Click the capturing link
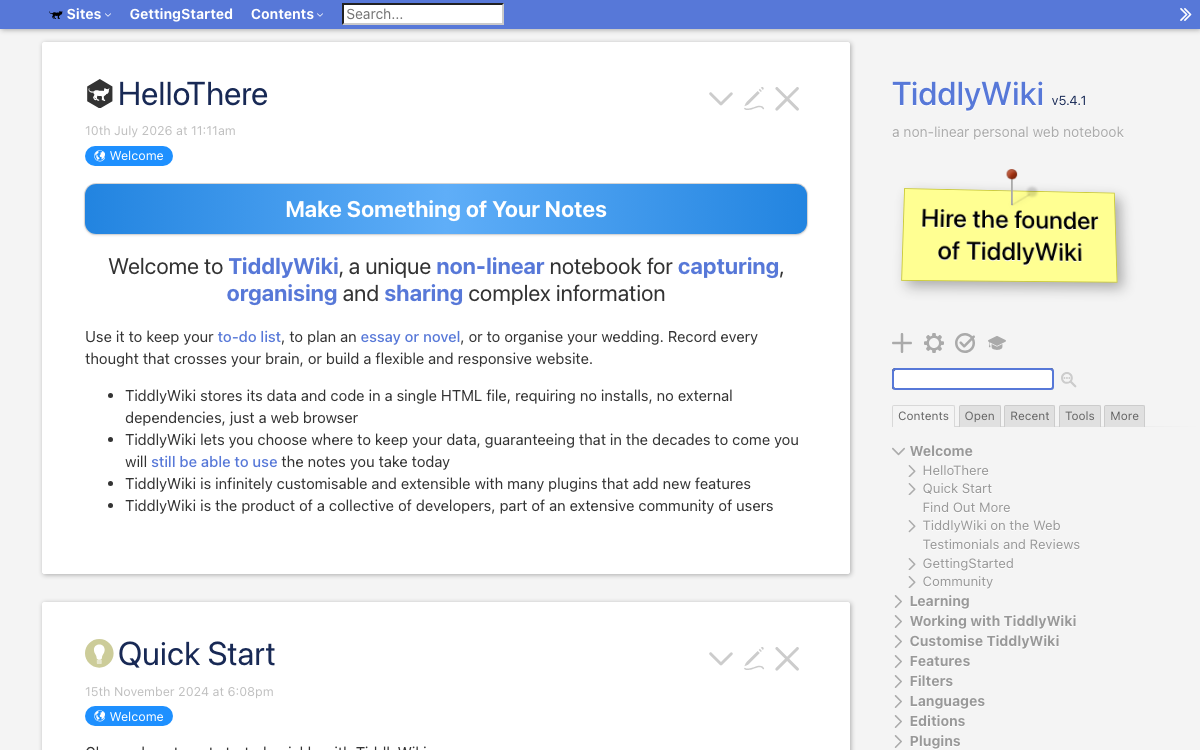1200x750 pixels. 729,266
